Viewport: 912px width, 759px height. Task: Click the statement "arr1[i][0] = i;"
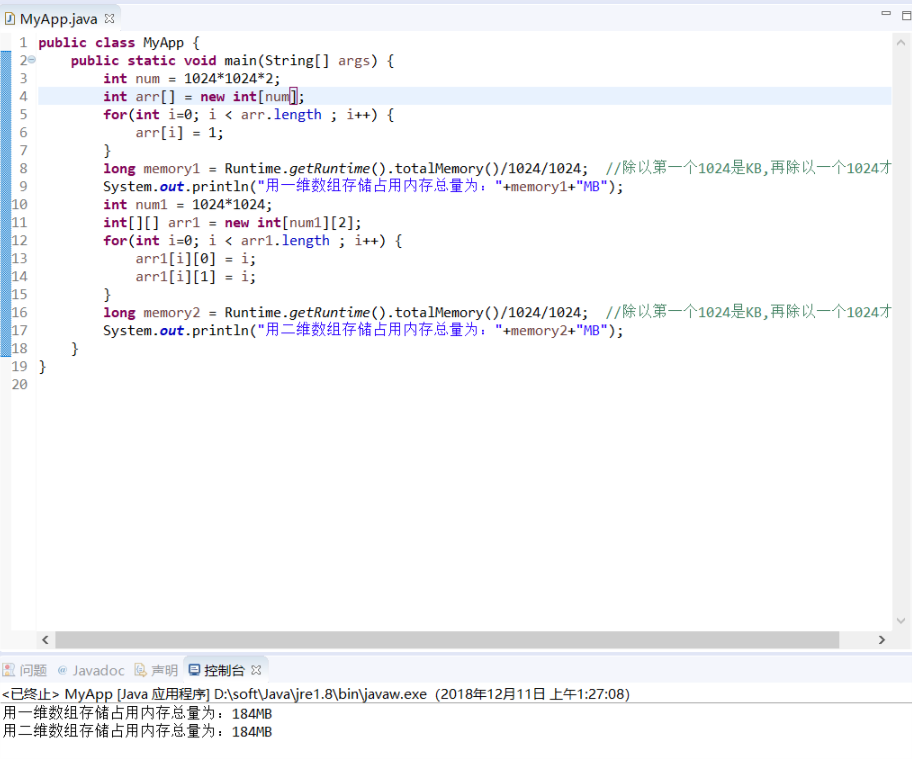point(195,259)
